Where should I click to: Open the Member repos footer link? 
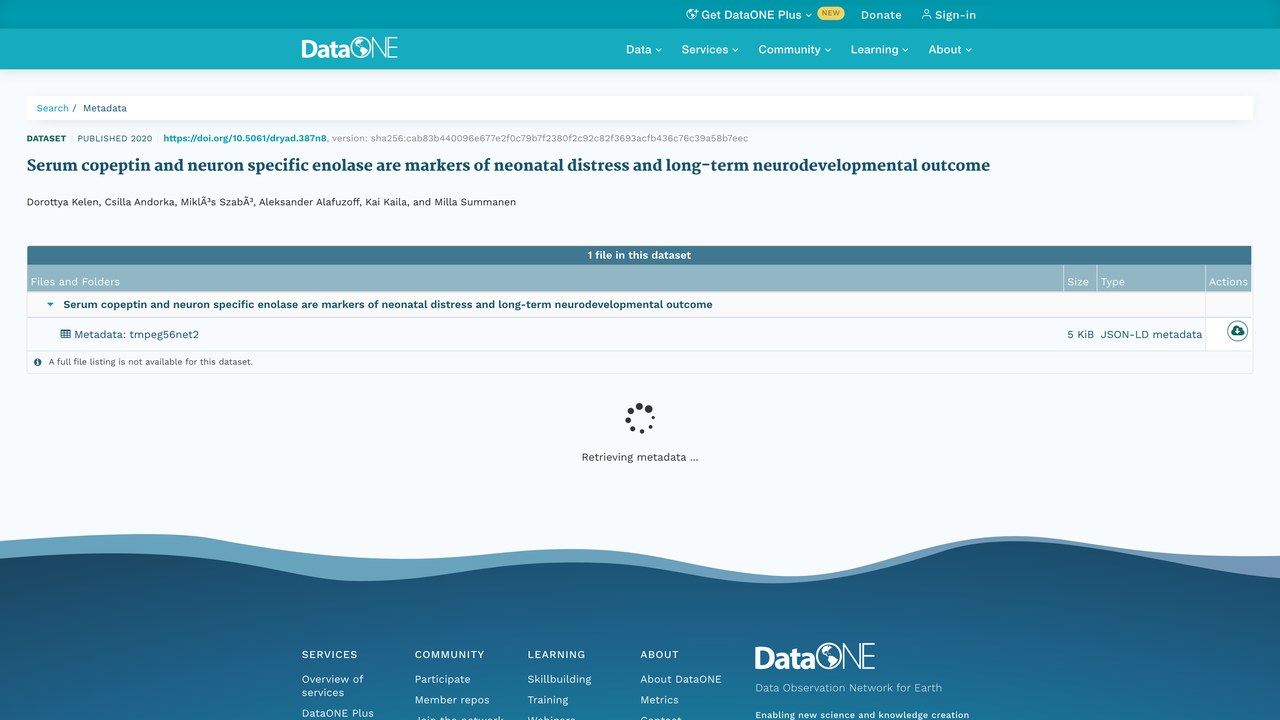(x=452, y=700)
